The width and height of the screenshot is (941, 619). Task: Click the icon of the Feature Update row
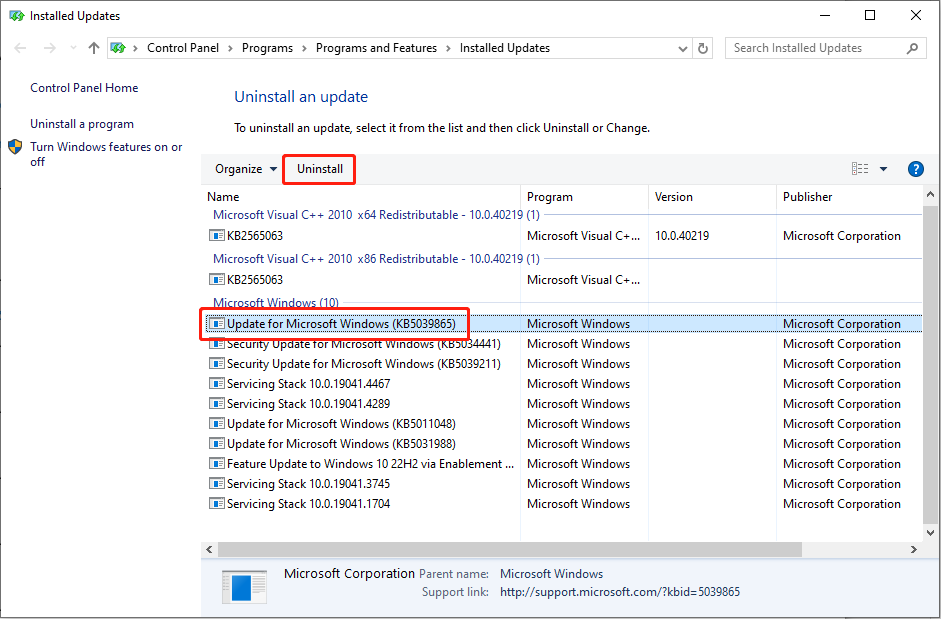point(217,464)
